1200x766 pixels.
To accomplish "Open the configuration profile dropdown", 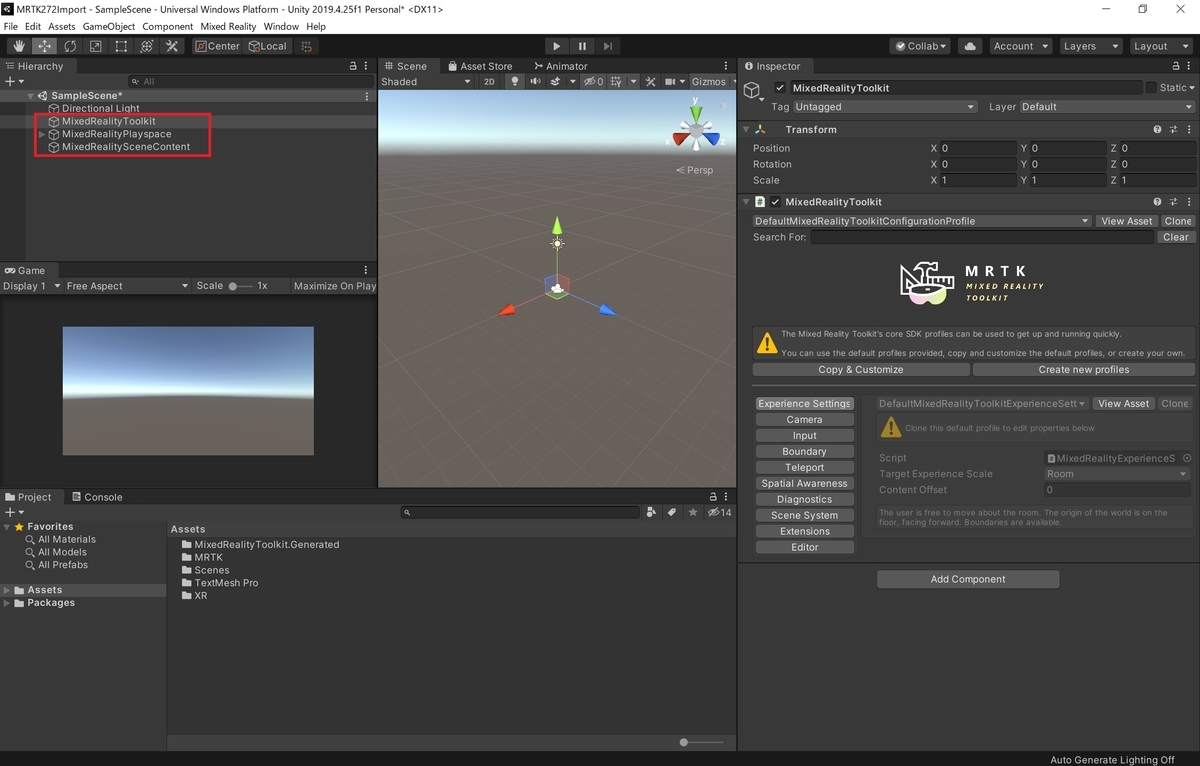I will [921, 221].
